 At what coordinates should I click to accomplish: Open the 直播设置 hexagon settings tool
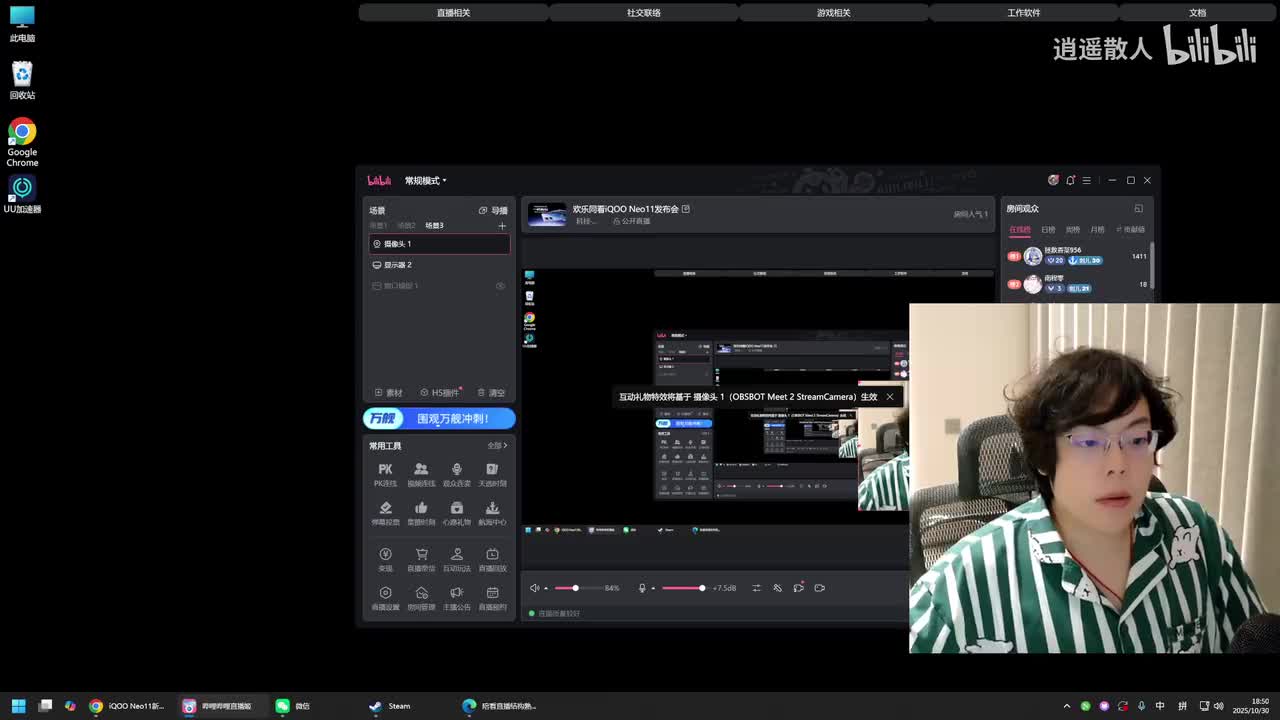385,598
